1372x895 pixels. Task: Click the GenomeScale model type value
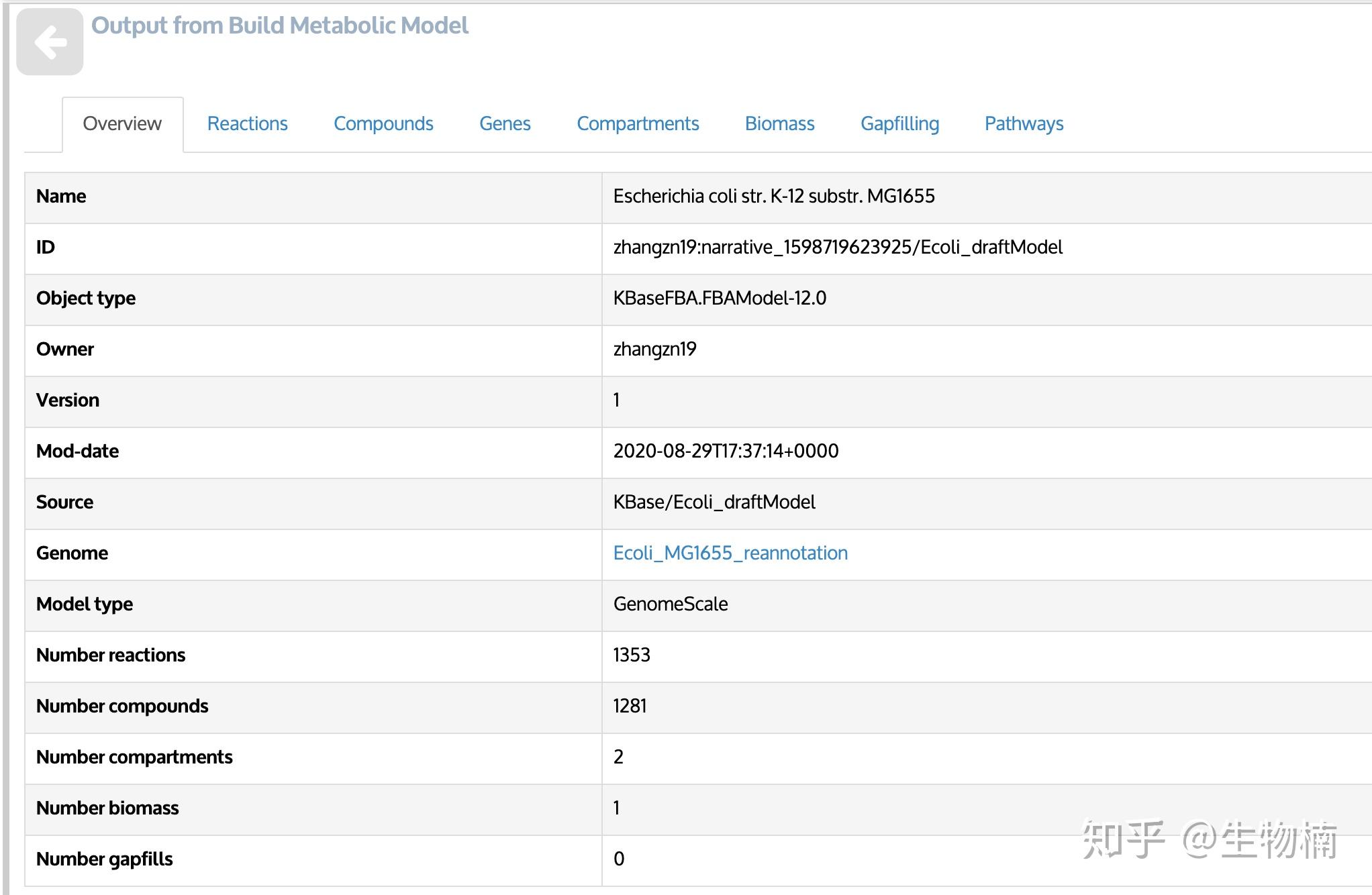point(671,604)
